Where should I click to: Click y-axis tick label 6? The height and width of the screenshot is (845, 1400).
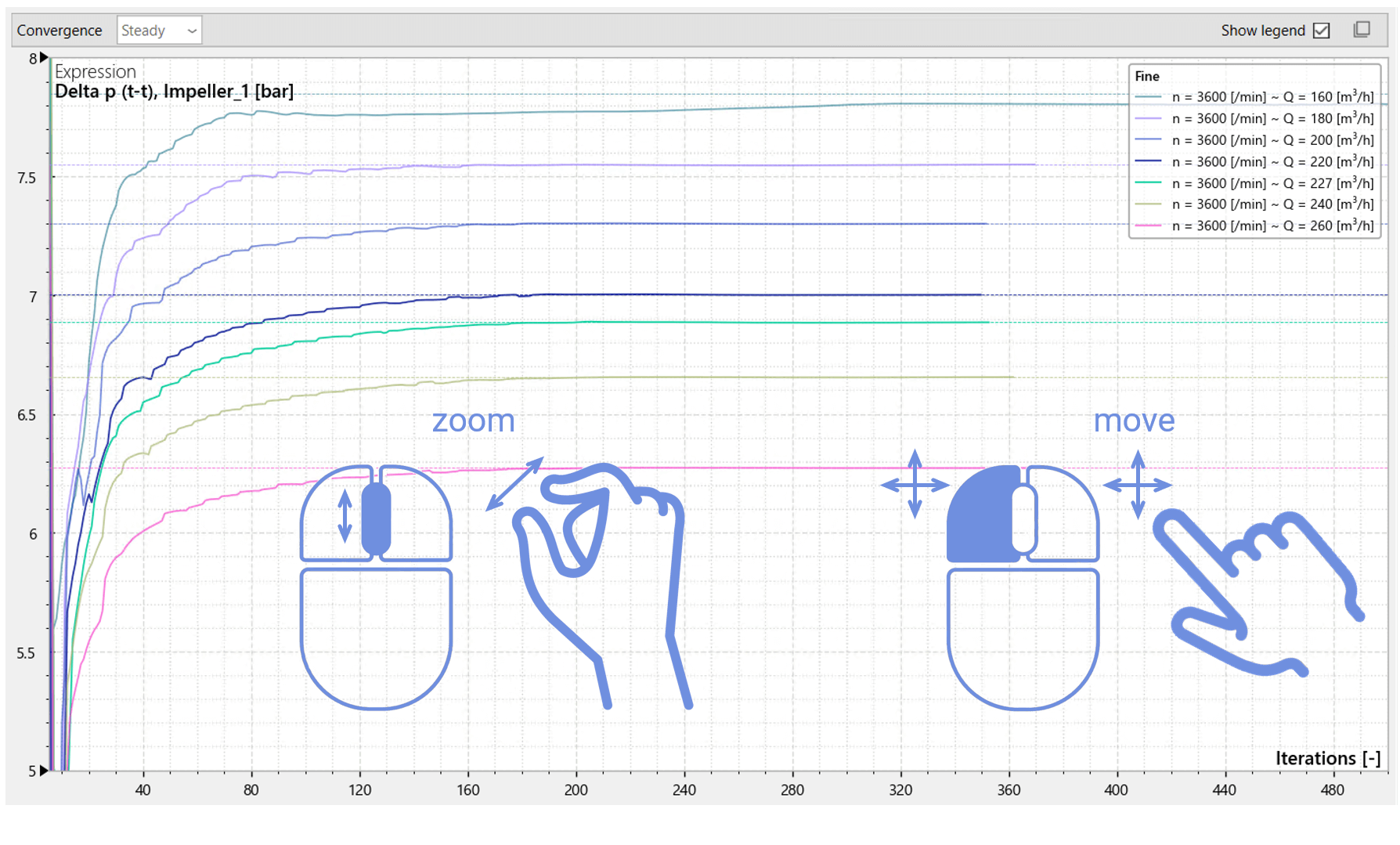coord(33,534)
